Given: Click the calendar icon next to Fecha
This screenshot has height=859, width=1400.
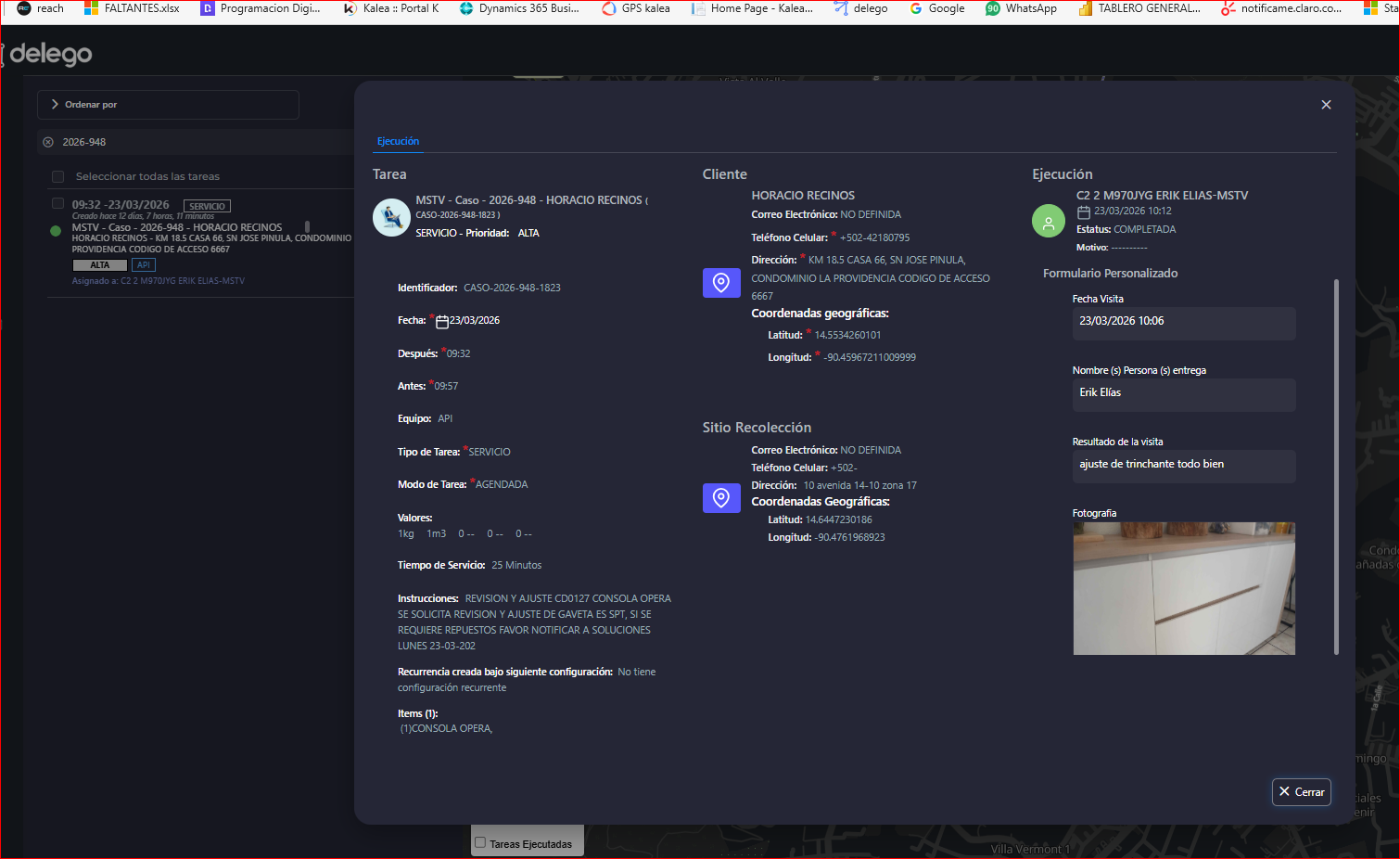Looking at the screenshot, I should (442, 321).
